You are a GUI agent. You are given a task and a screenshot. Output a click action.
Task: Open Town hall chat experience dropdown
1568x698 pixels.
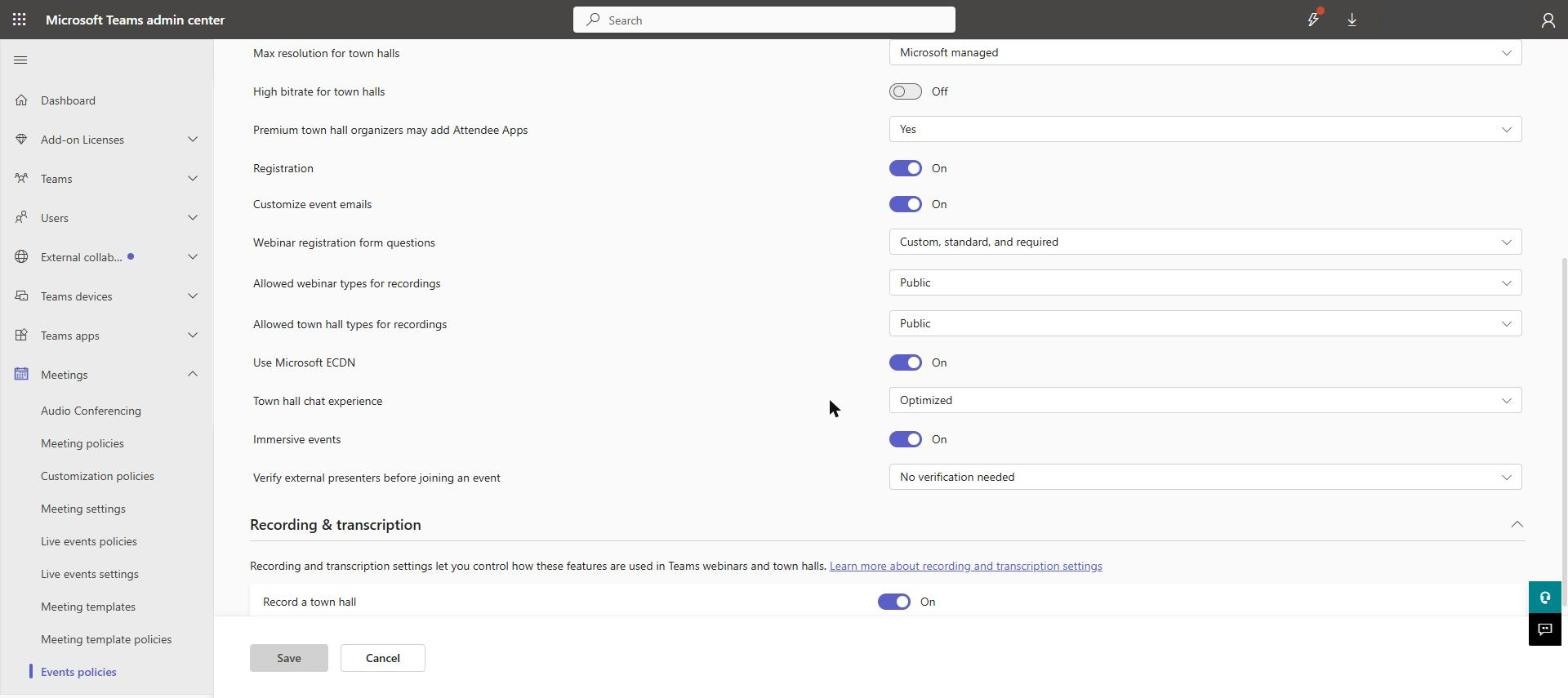pos(1205,400)
